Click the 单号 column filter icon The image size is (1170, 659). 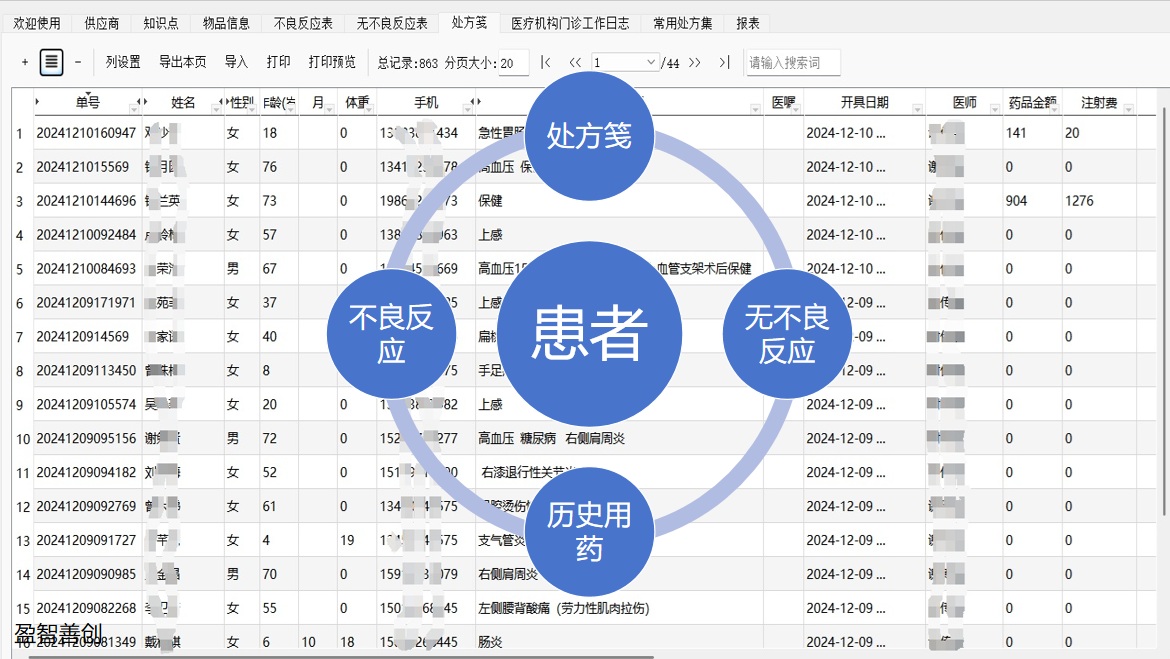[x=135, y=108]
